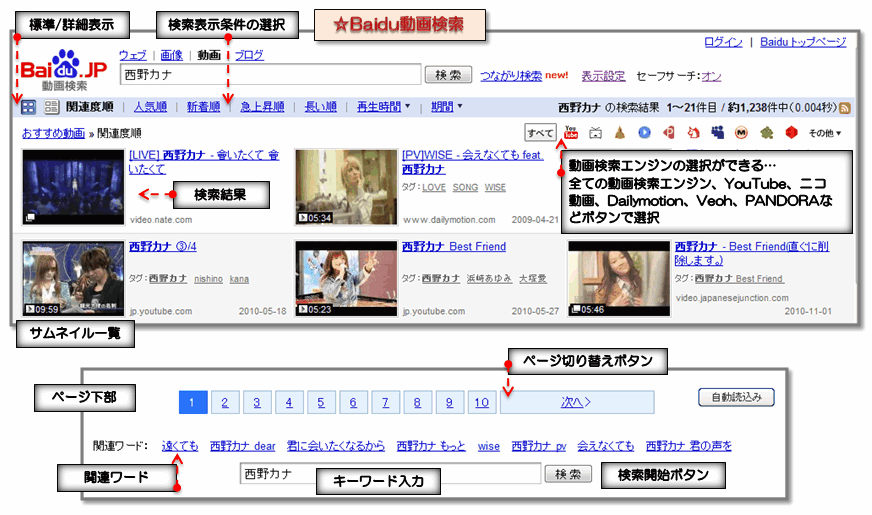This screenshot has width=872, height=515.
Task: Go to results page 5
Action: [321, 402]
